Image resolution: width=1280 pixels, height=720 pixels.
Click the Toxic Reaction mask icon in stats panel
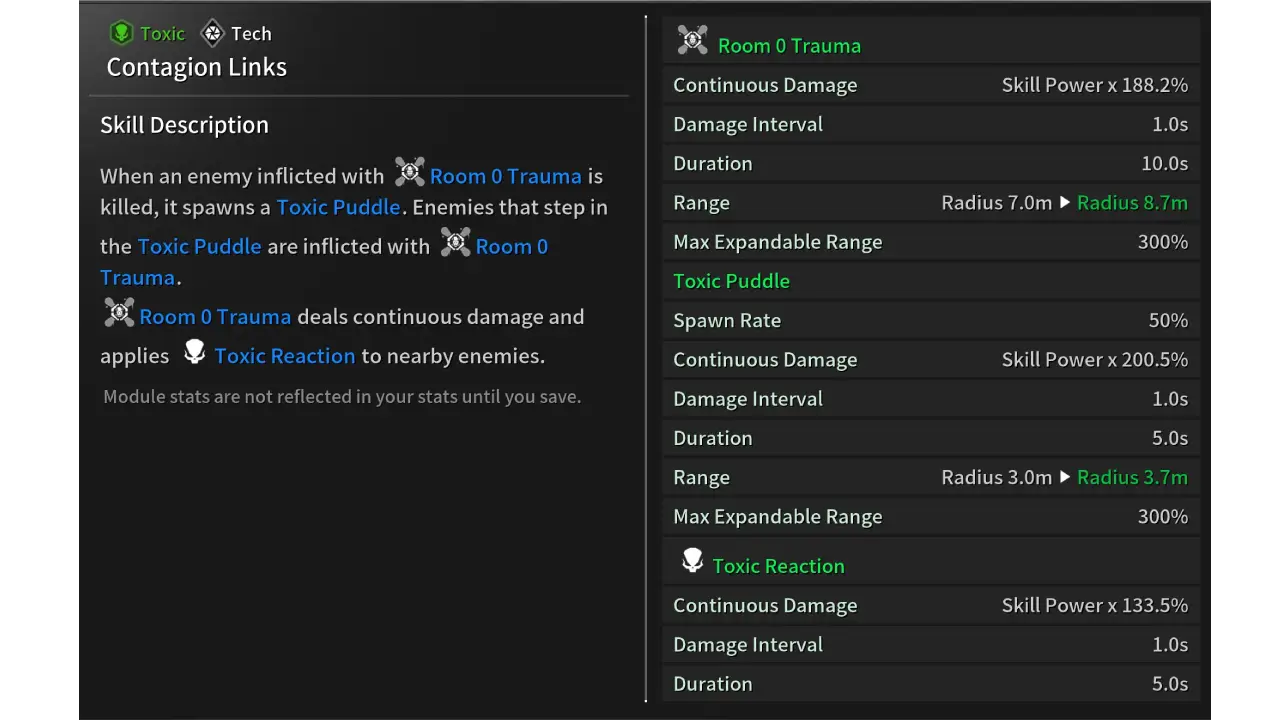pos(693,560)
